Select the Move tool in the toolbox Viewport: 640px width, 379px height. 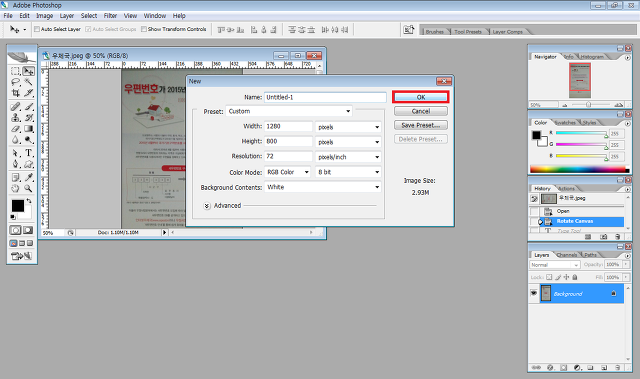[28, 71]
